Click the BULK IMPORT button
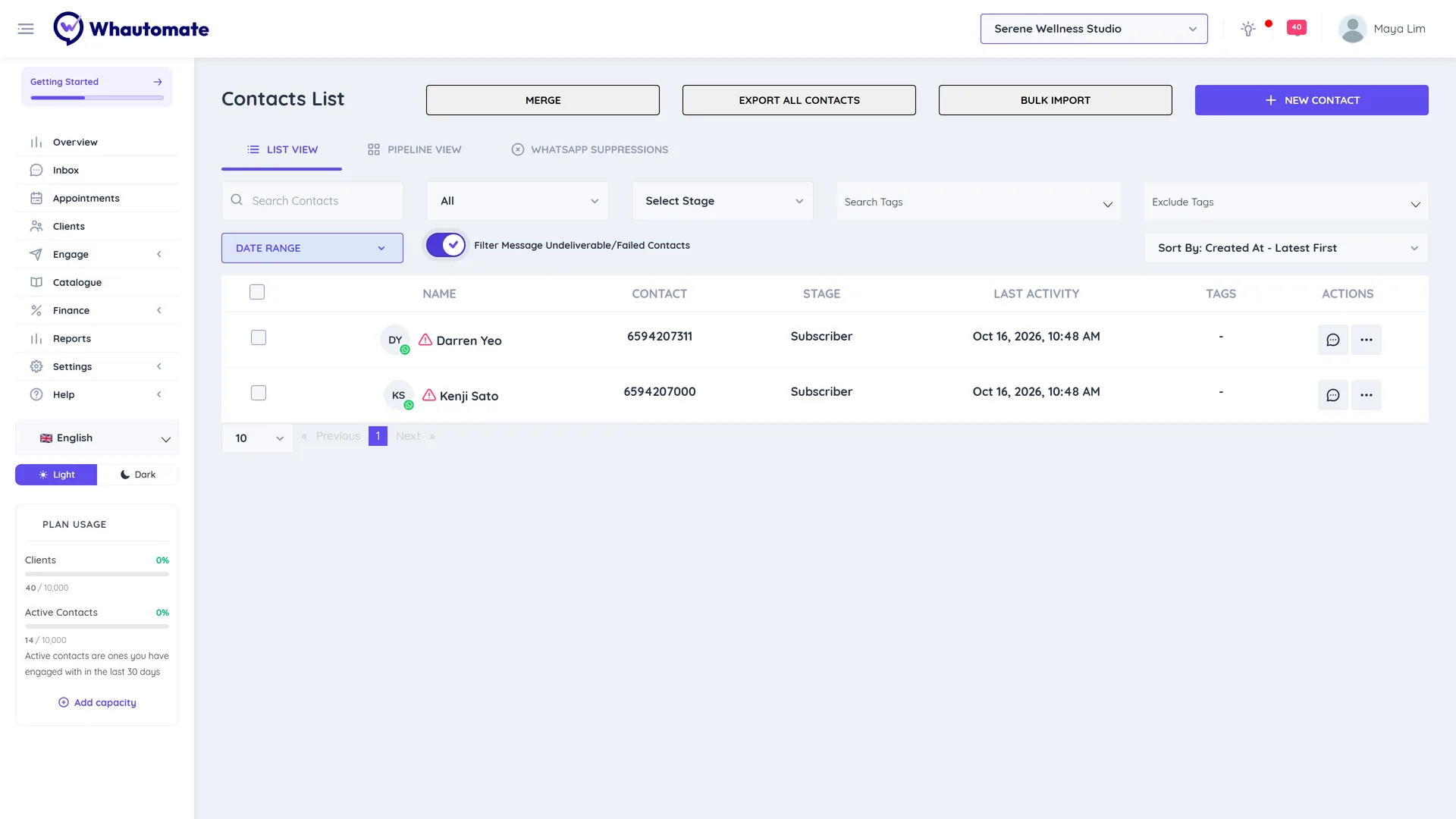Image resolution: width=1456 pixels, height=819 pixels. 1056,100
